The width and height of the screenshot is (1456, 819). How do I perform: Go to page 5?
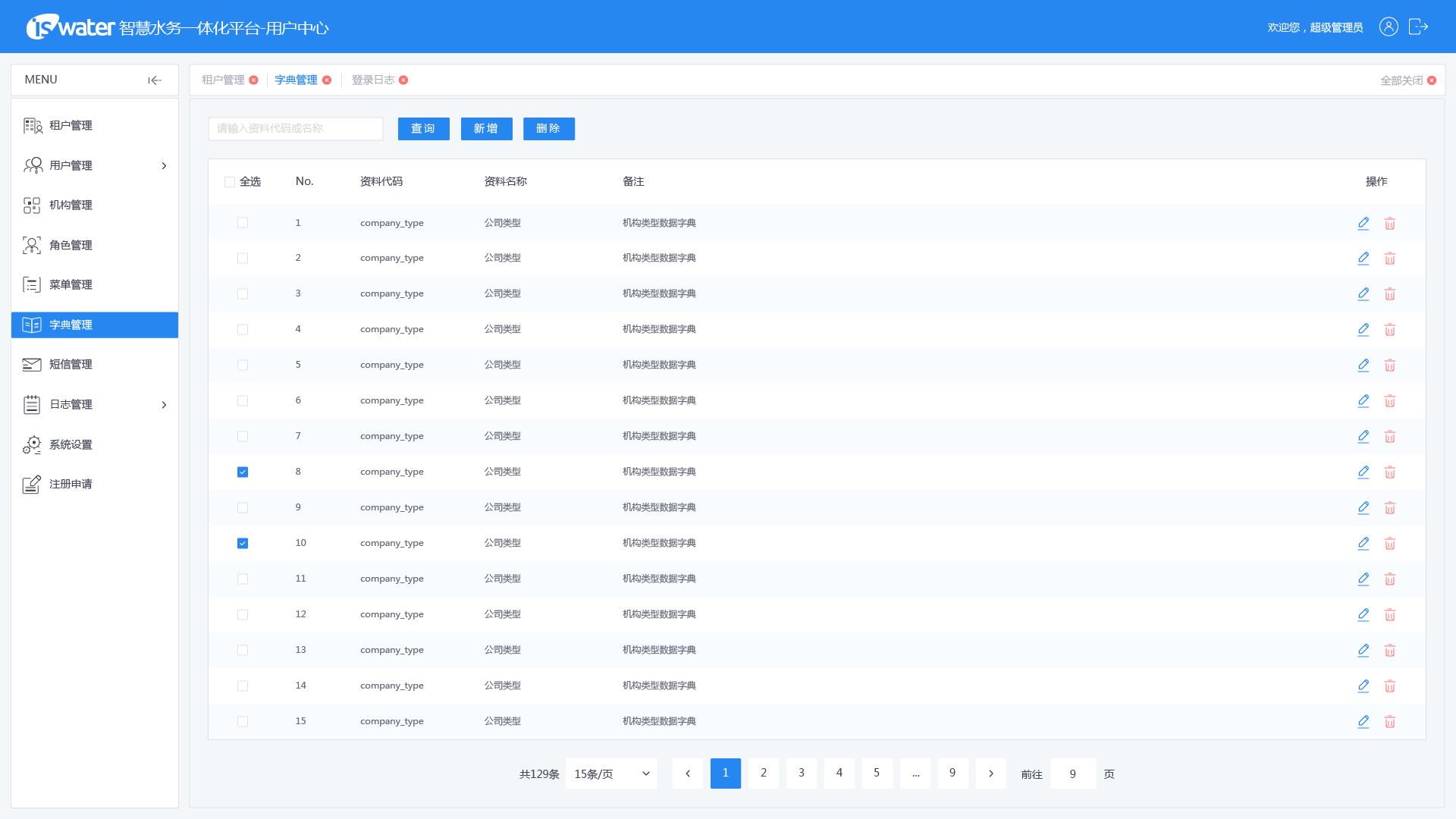coord(877,773)
